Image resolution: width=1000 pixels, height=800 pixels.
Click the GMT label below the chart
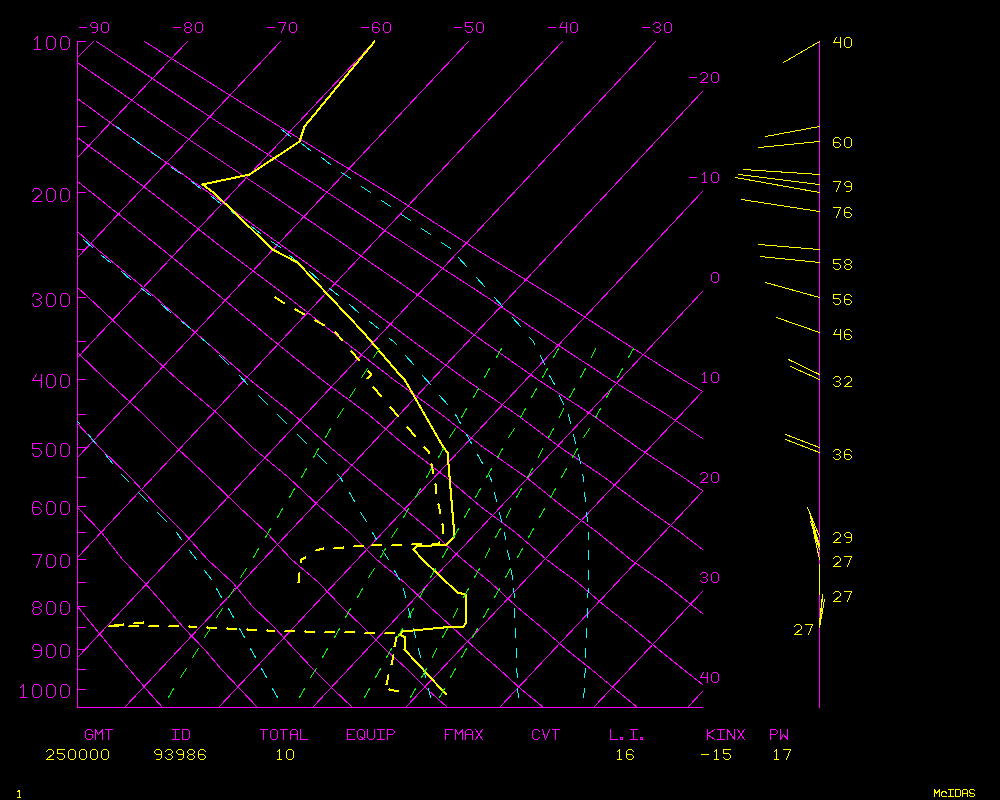[99, 735]
